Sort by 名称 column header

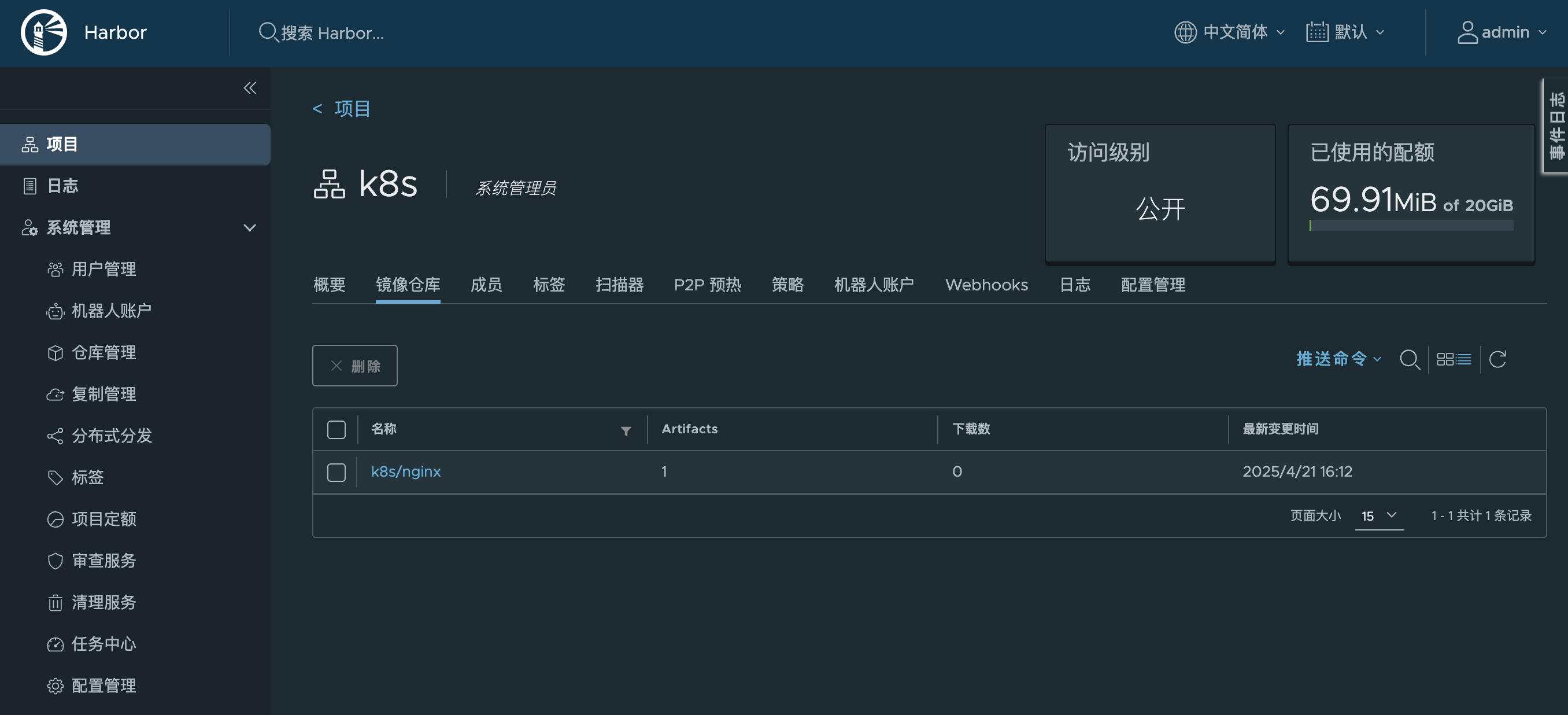384,429
